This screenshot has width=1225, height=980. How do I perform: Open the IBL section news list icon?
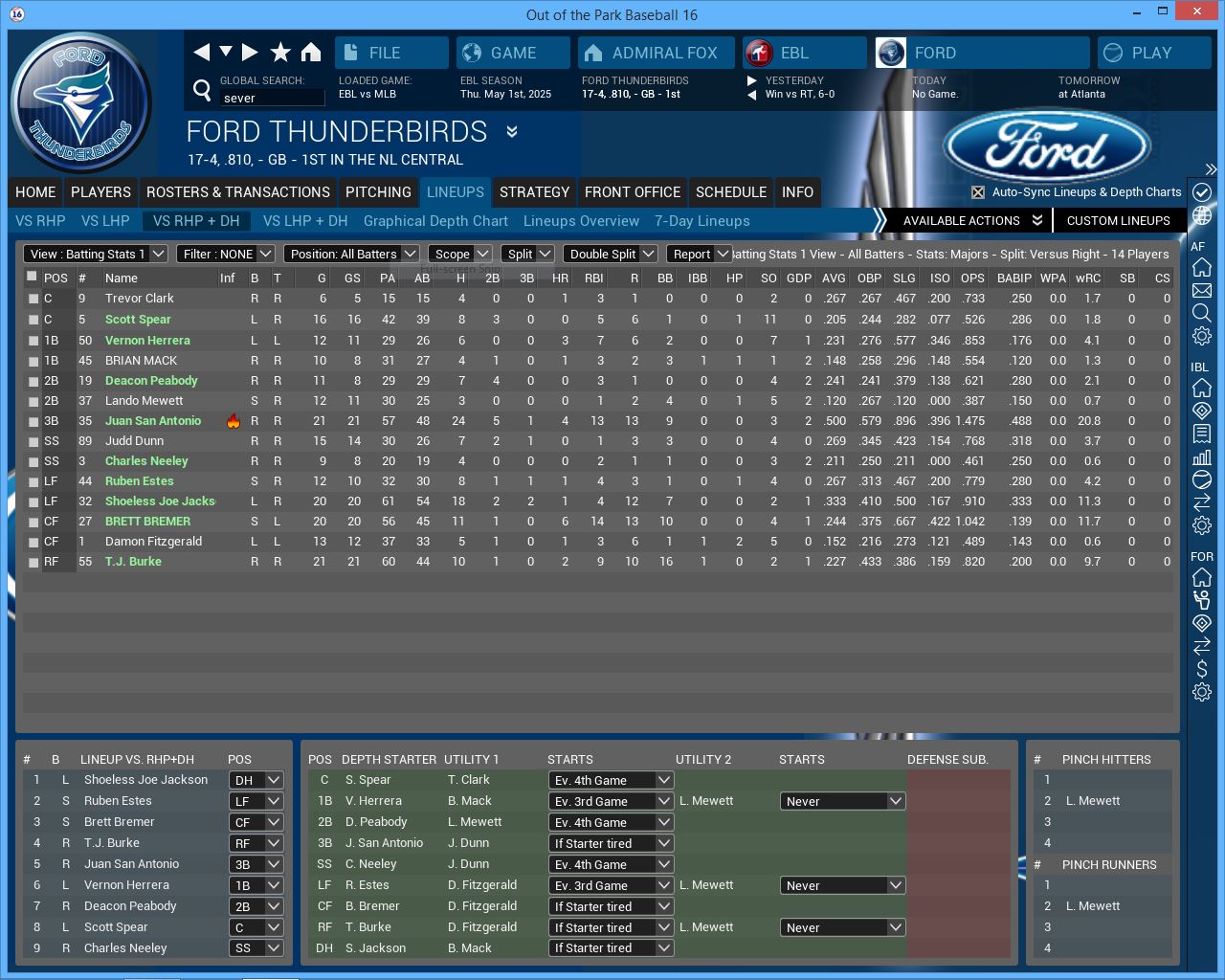pyautogui.click(x=1202, y=434)
